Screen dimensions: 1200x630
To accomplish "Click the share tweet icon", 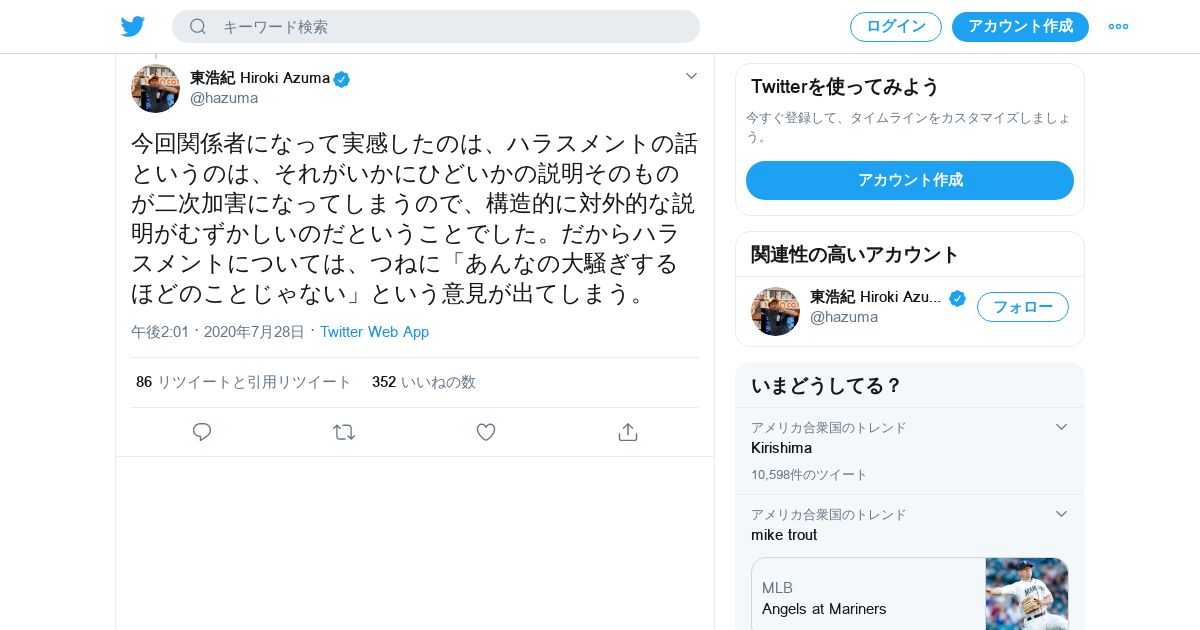I will coord(628,432).
